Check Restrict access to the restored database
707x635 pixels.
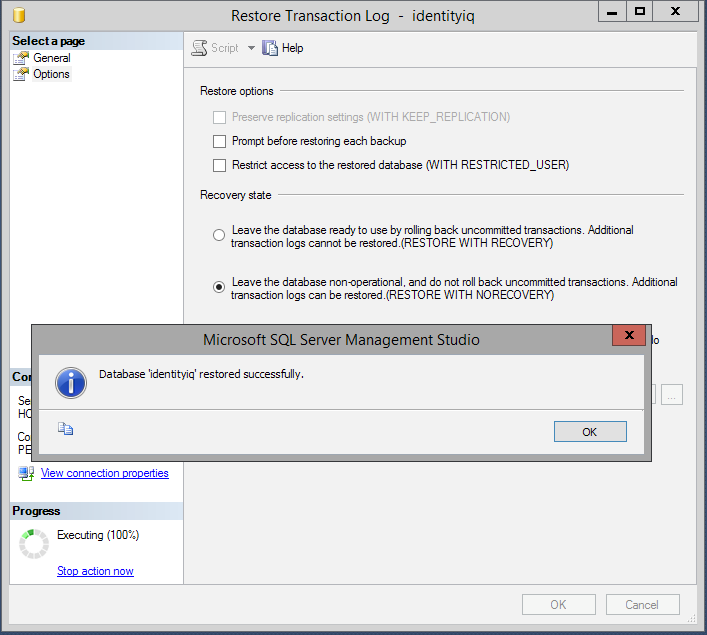coord(219,166)
